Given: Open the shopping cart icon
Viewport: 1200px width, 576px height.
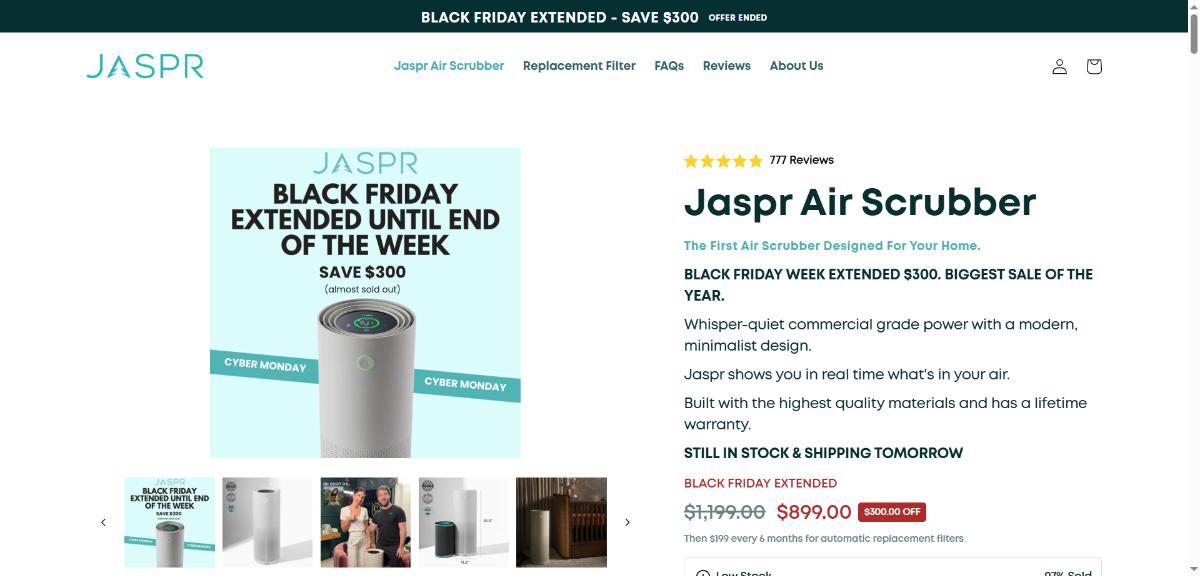Looking at the screenshot, I should point(1094,66).
